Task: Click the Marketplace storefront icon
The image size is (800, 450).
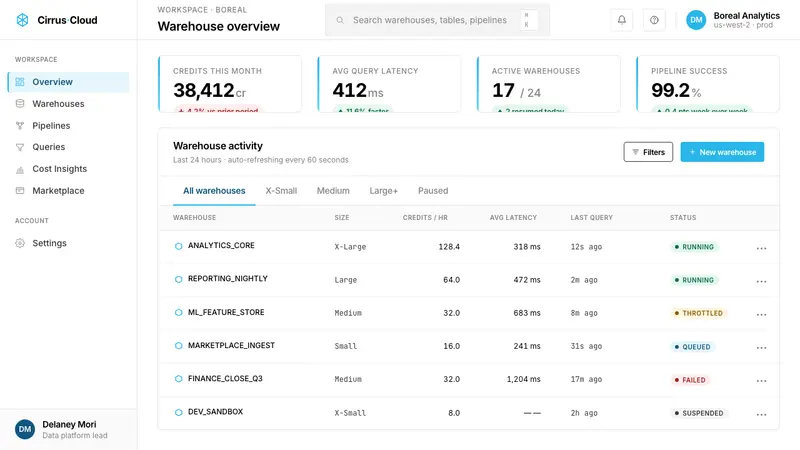Action: point(20,191)
